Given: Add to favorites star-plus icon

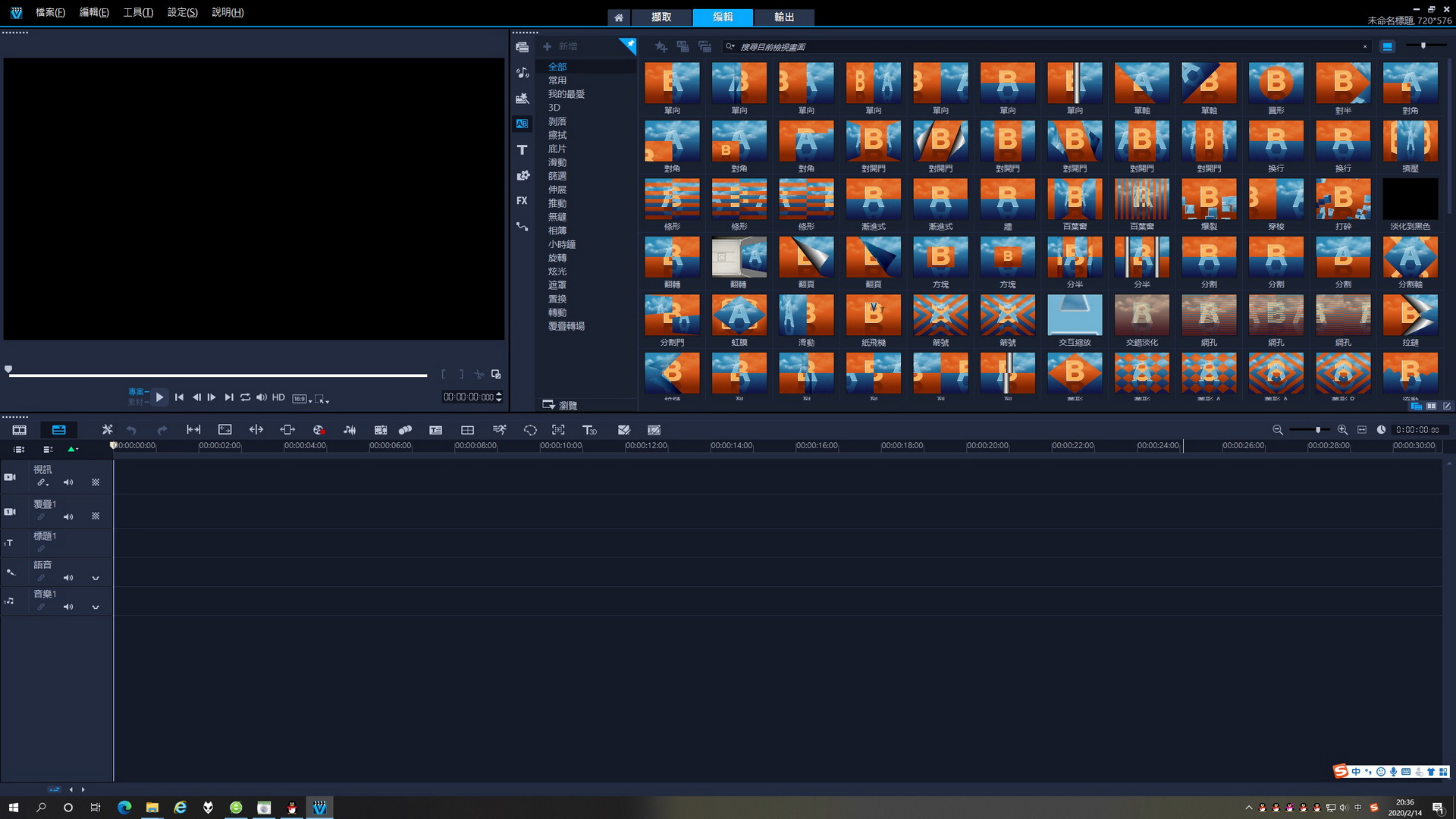Looking at the screenshot, I should [x=661, y=47].
